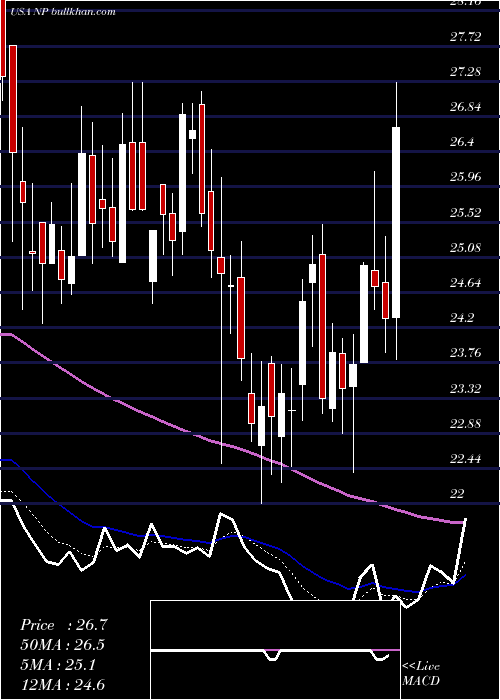Click the 'USA NP bullkhan.com' watermark text
500x700 pixels.
click(62, 12)
